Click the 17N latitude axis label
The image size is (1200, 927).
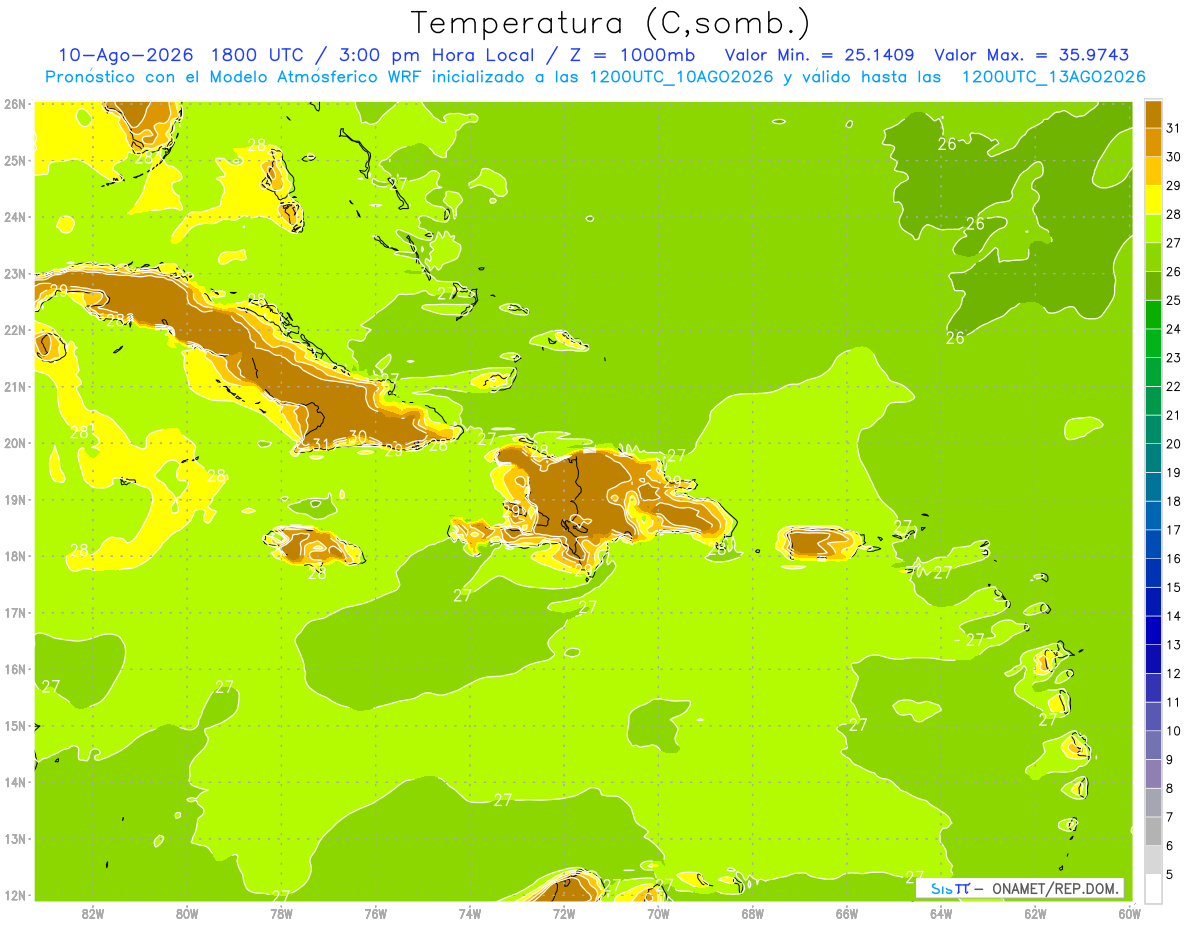click(x=14, y=612)
